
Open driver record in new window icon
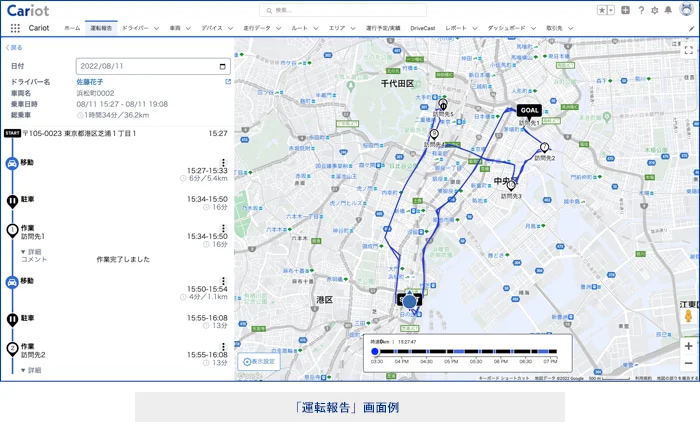click(x=227, y=81)
